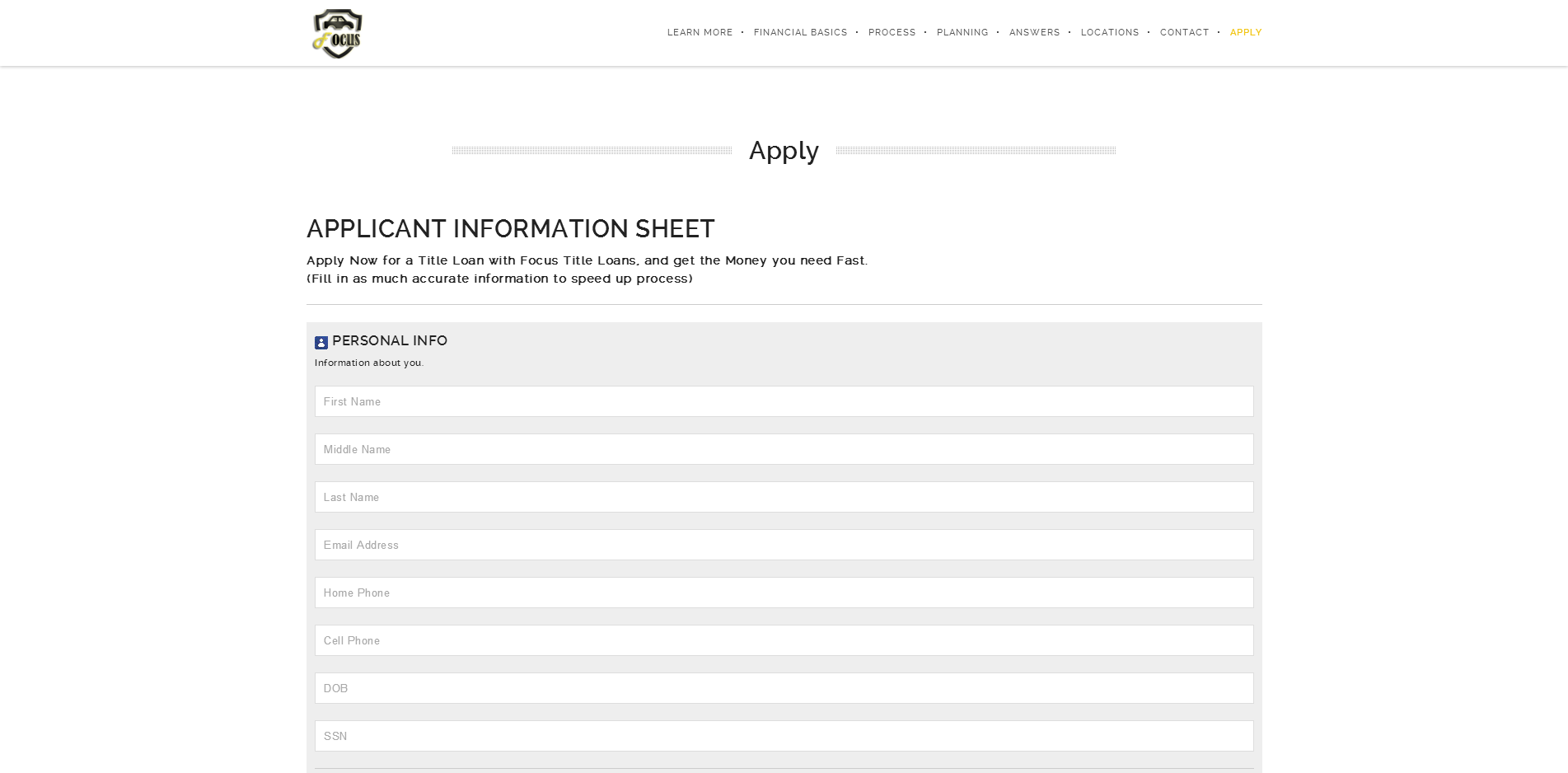Focus the Cell Phone field
This screenshot has height=773, width=1568.
click(x=784, y=640)
